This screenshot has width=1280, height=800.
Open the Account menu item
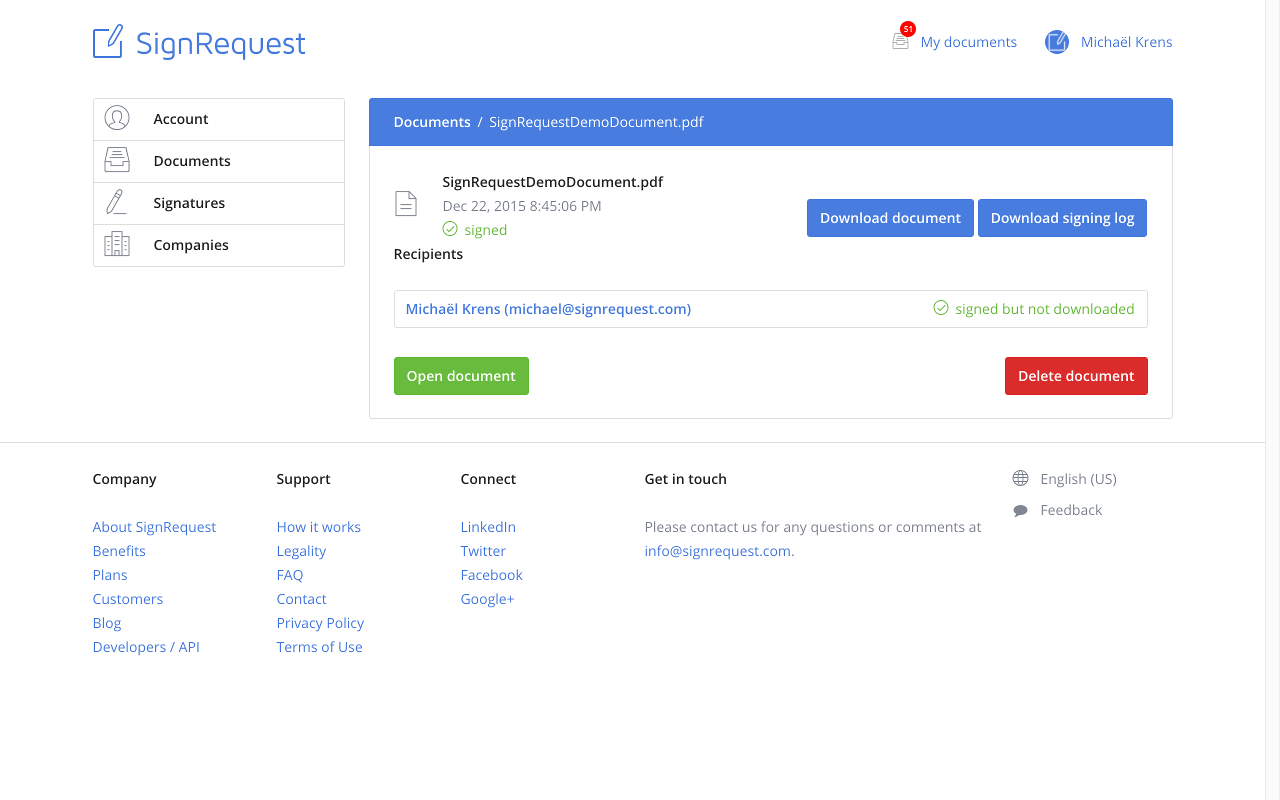coord(219,119)
